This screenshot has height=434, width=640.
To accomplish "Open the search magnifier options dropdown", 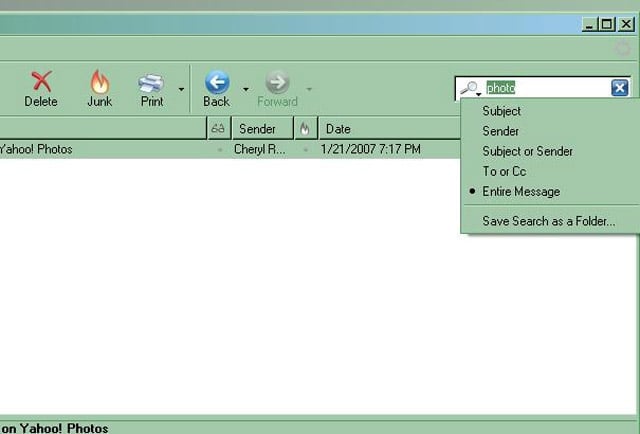I will tap(470, 88).
